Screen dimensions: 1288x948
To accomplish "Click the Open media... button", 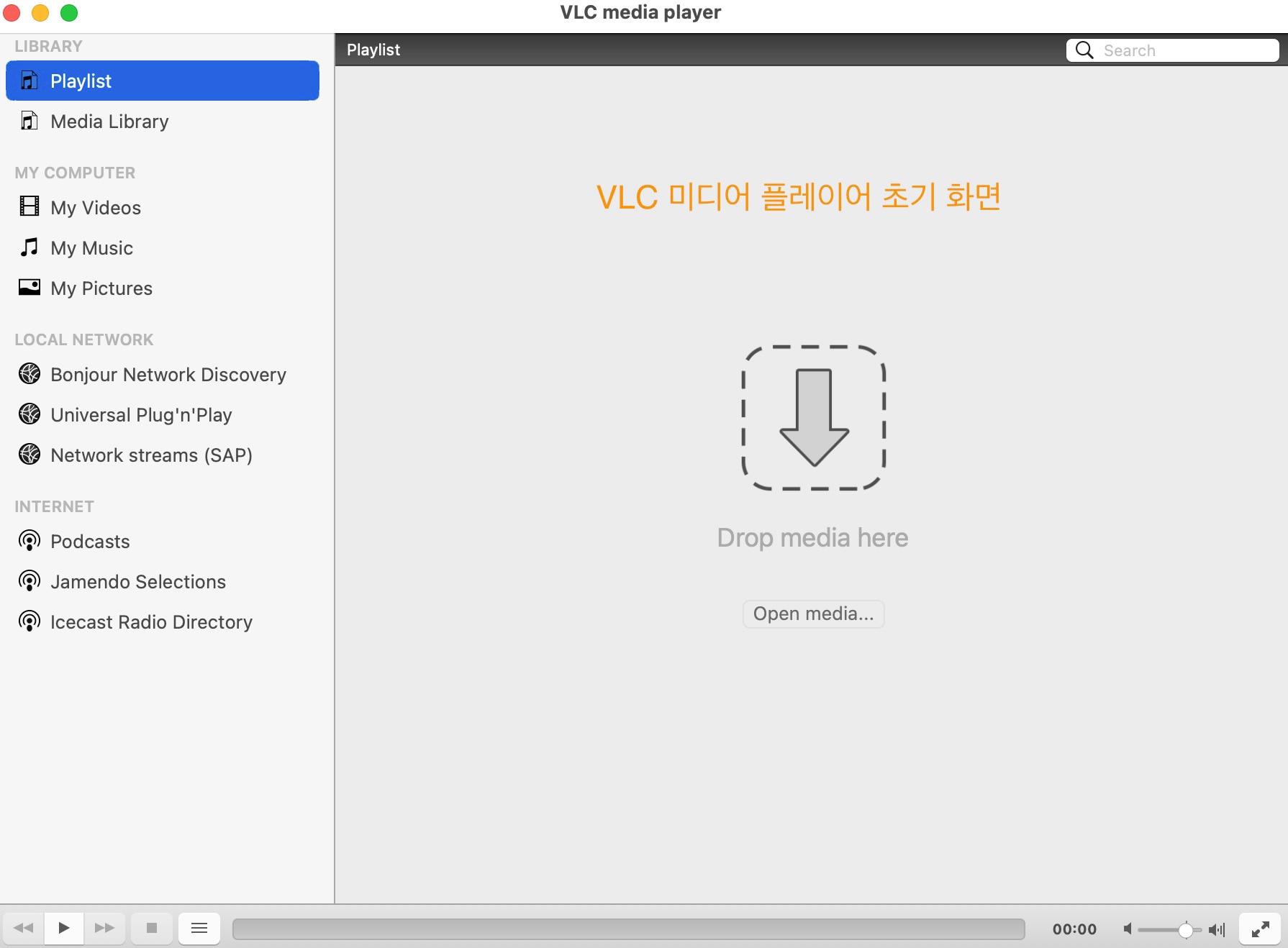I will [813, 614].
